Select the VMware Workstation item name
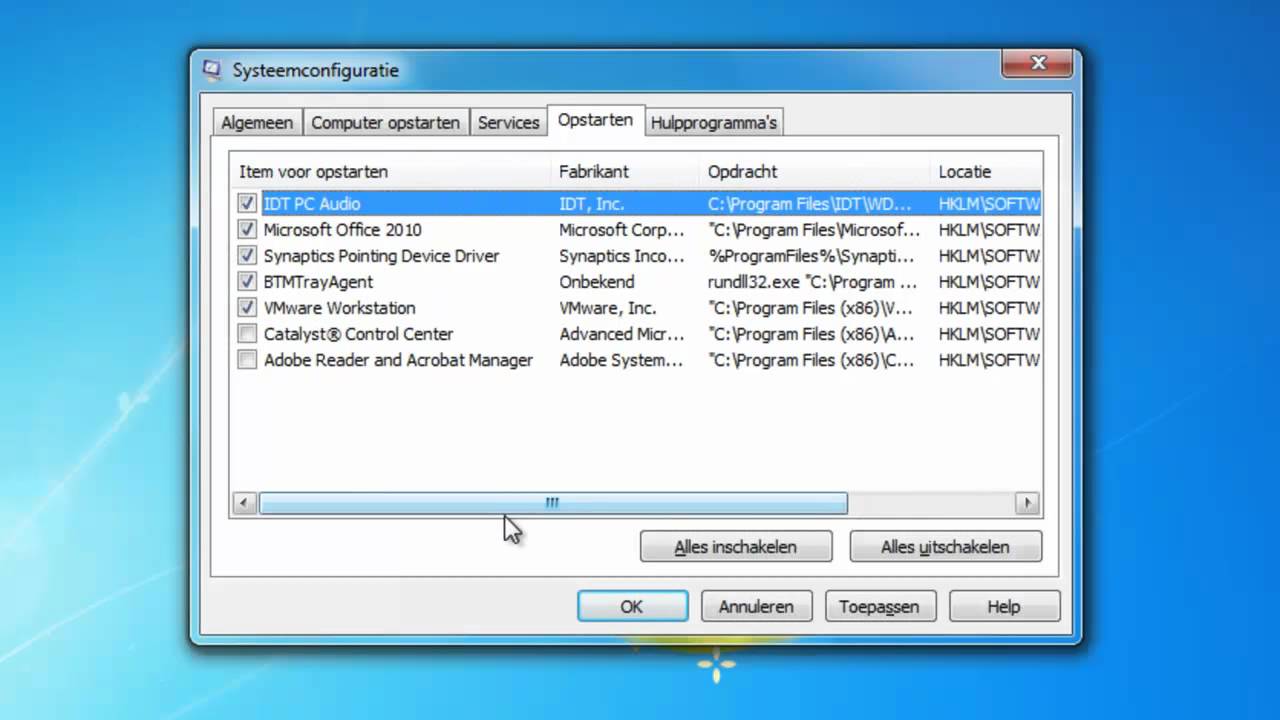Image resolution: width=1280 pixels, height=720 pixels. click(340, 308)
